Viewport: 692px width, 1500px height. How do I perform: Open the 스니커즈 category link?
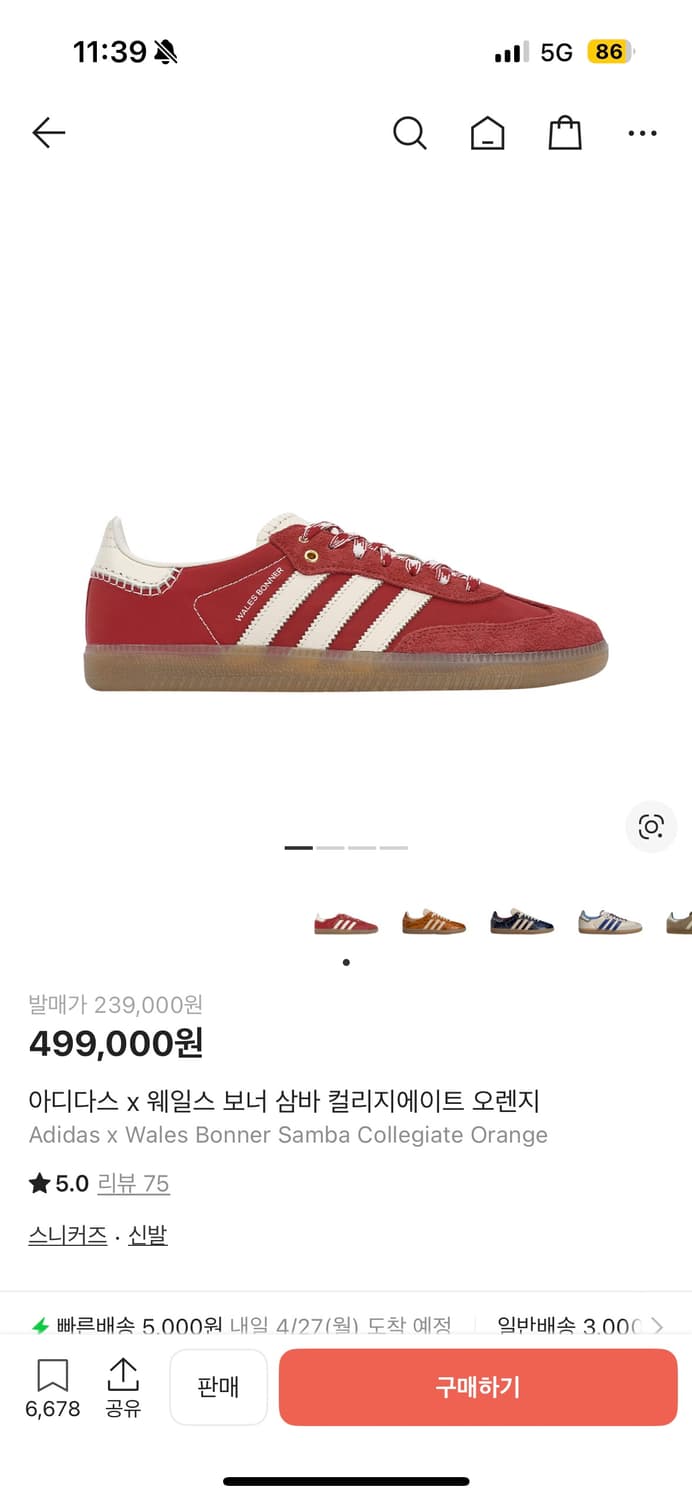(68, 1236)
